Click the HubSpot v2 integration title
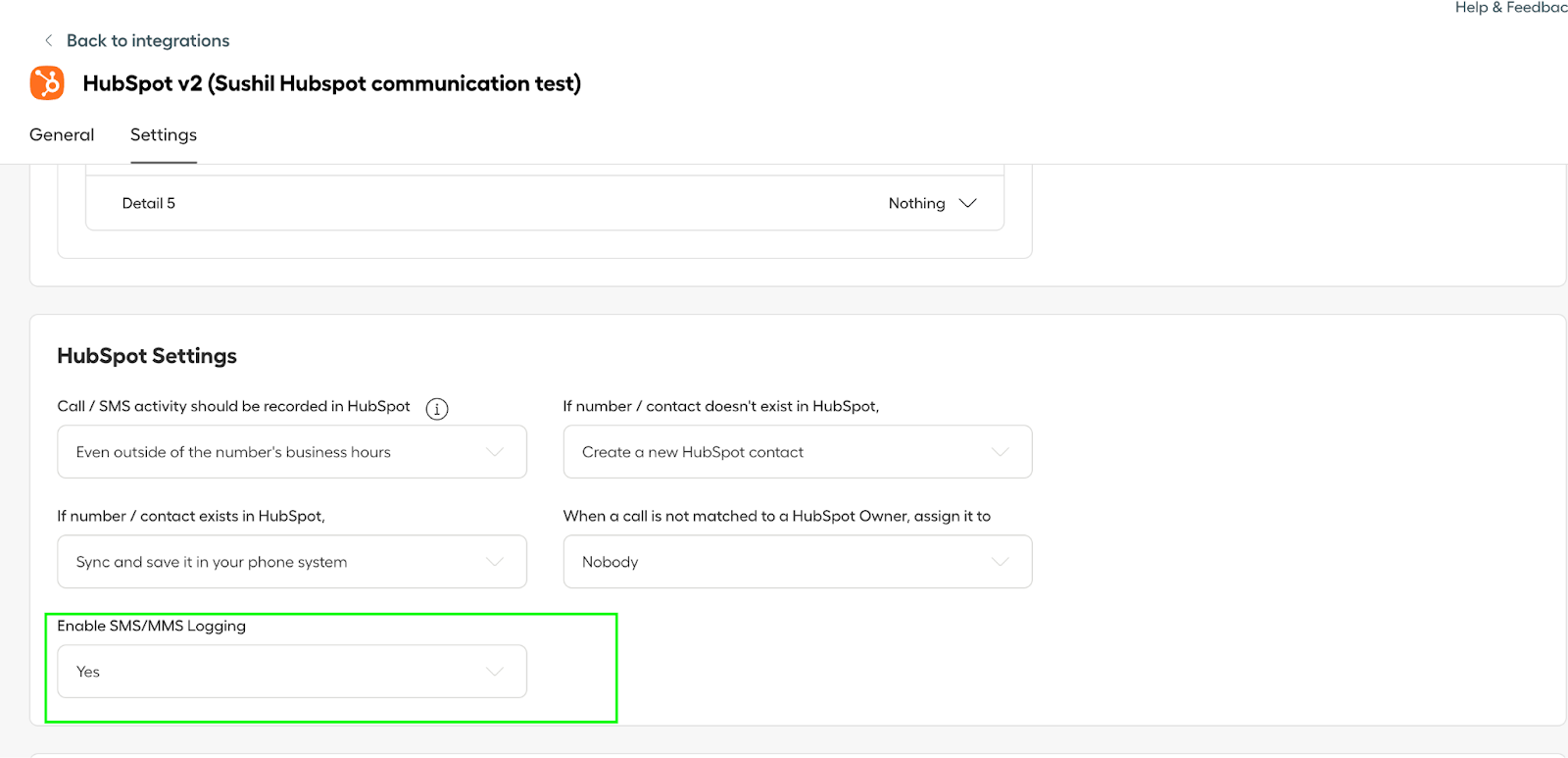Image resolution: width=1568 pixels, height=758 pixels. coord(332,83)
